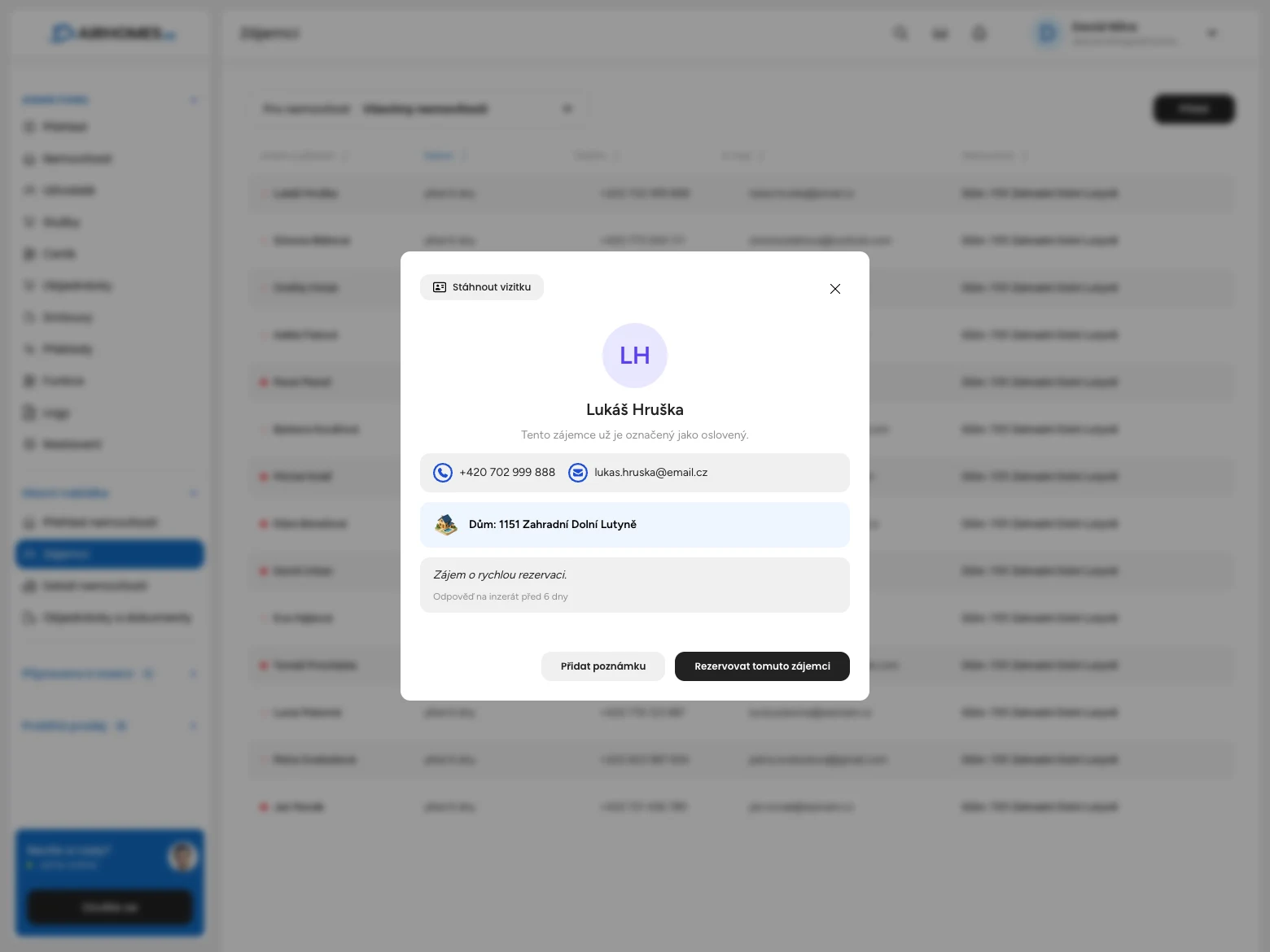
Task: Open the property filter dropdown above table
Action: tap(417, 109)
